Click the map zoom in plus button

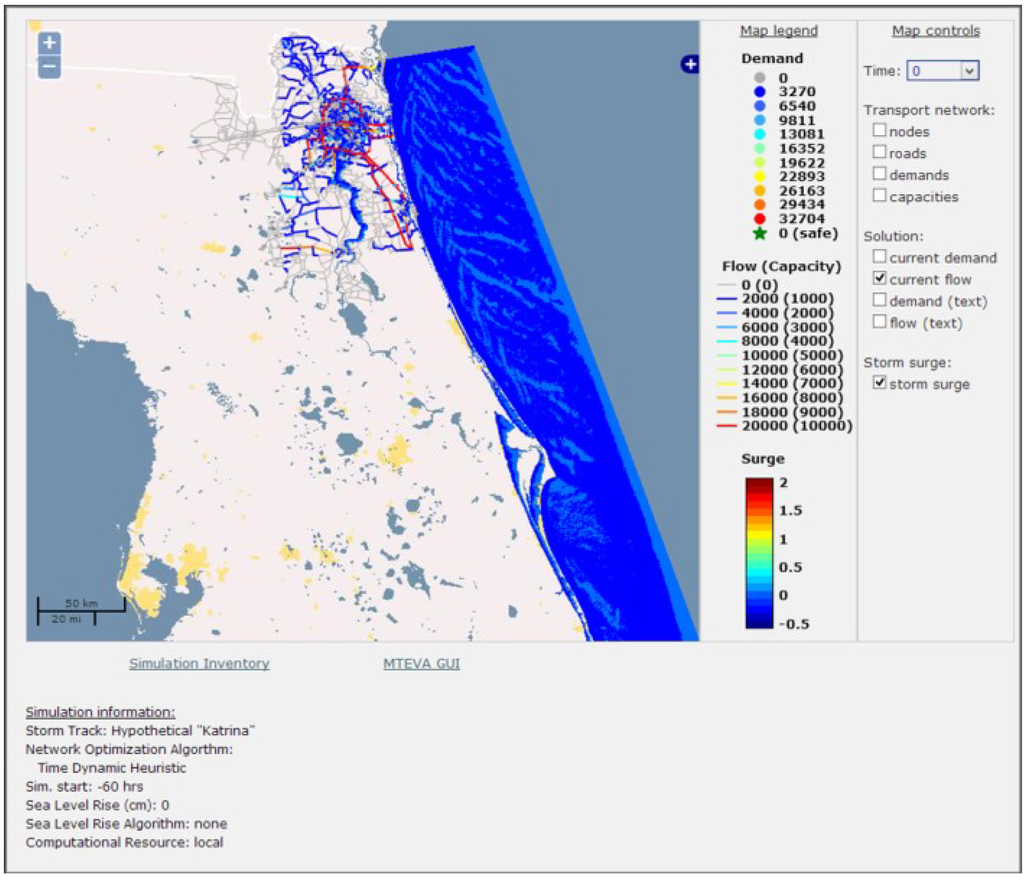point(50,43)
